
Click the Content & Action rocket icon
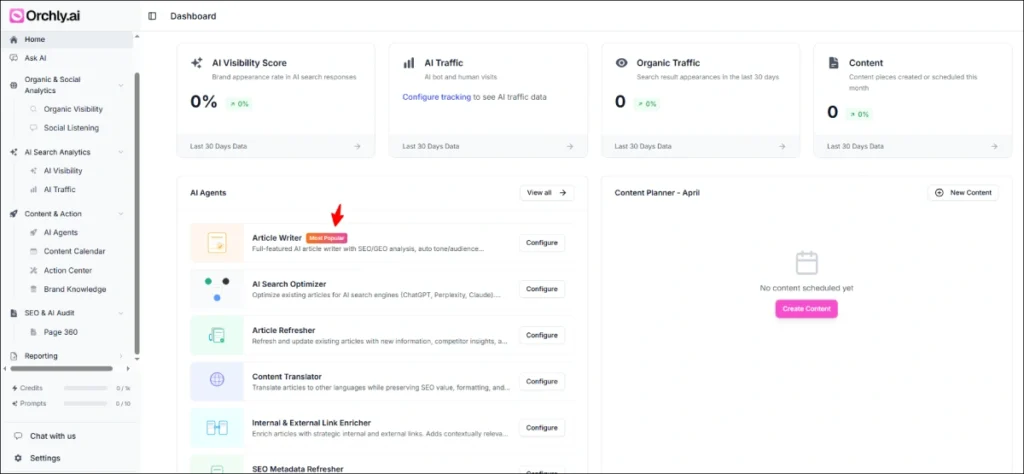14,213
